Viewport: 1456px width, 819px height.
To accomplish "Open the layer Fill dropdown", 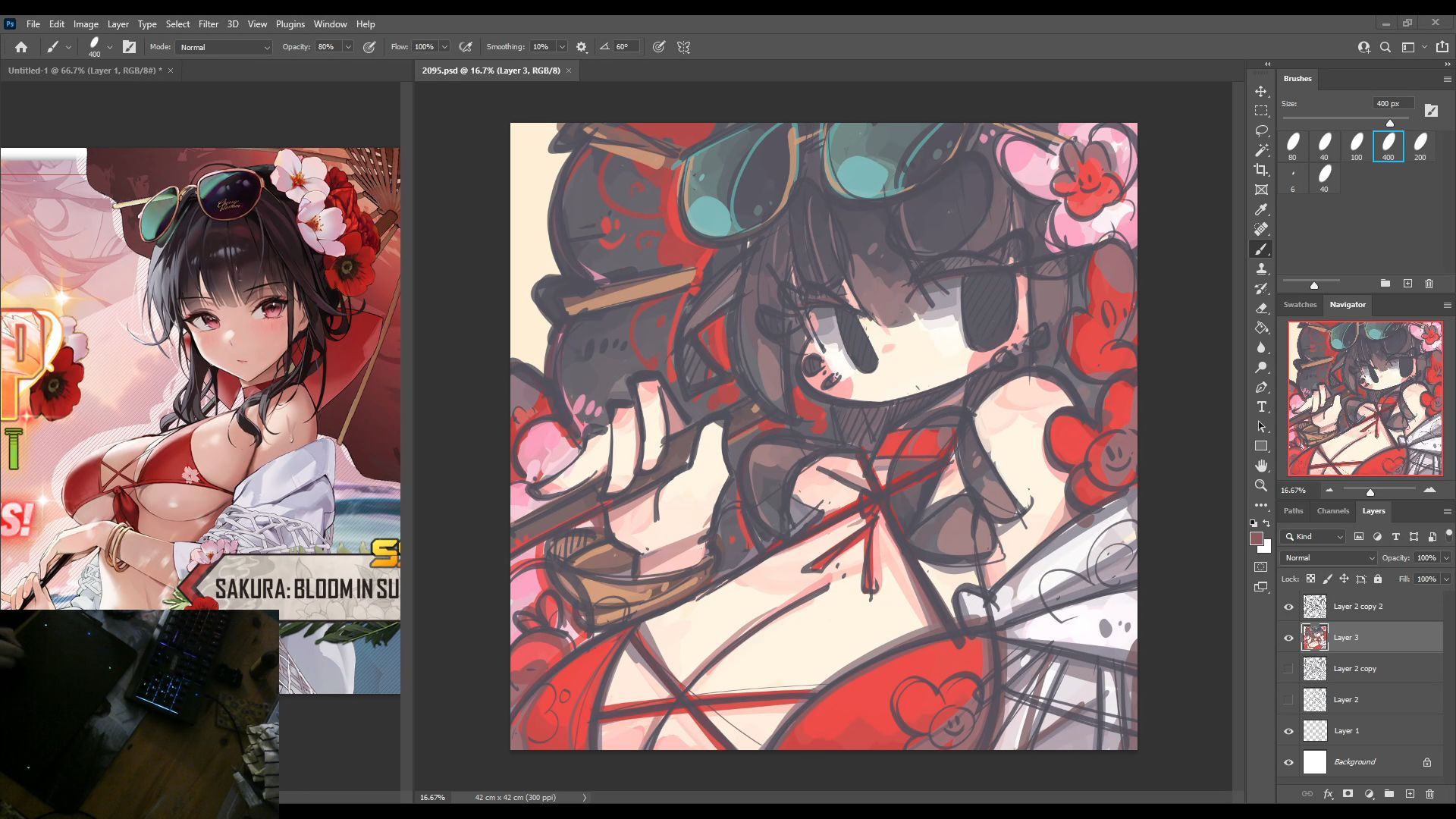I will tap(1446, 579).
